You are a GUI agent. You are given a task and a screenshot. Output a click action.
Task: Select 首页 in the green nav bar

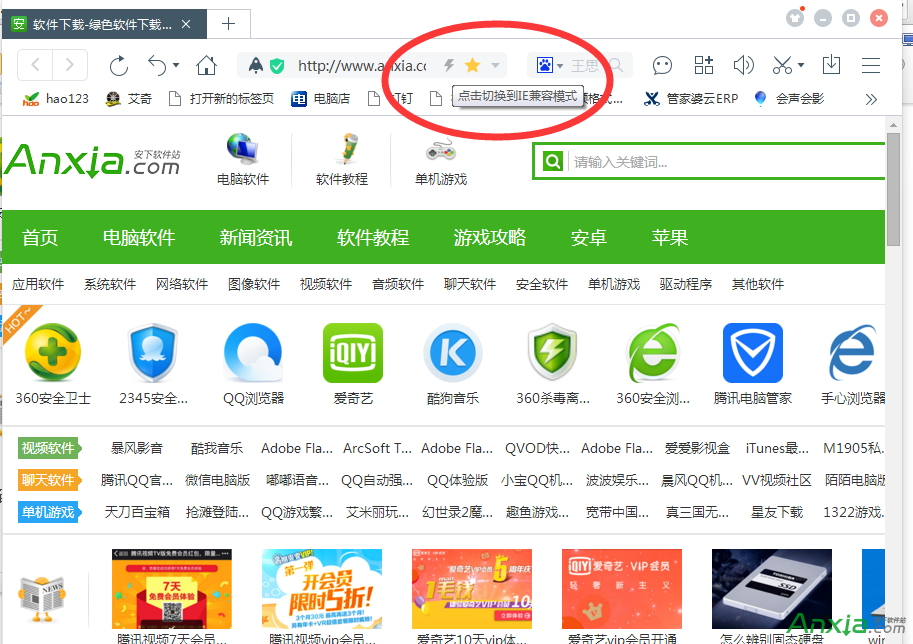[40, 238]
